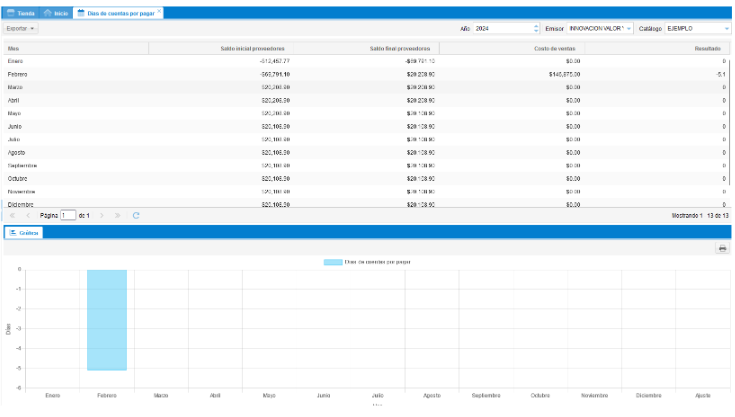Sort by the Costo de ventas header
Viewport: 735px width, 417px height.
click(547, 48)
